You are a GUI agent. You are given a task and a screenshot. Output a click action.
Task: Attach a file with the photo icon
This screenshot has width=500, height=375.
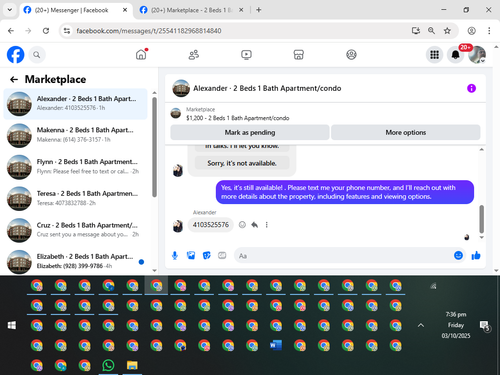pos(191,256)
